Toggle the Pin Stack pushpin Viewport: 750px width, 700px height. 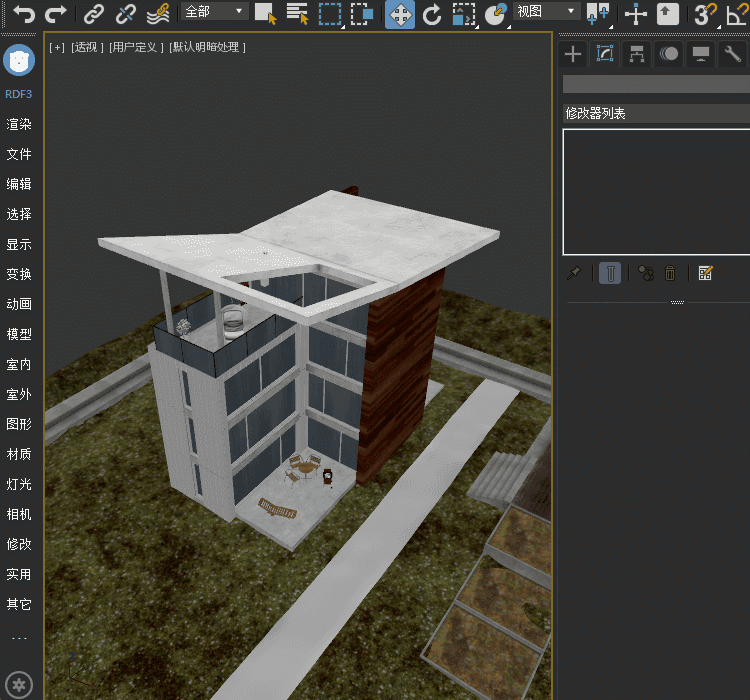573,273
